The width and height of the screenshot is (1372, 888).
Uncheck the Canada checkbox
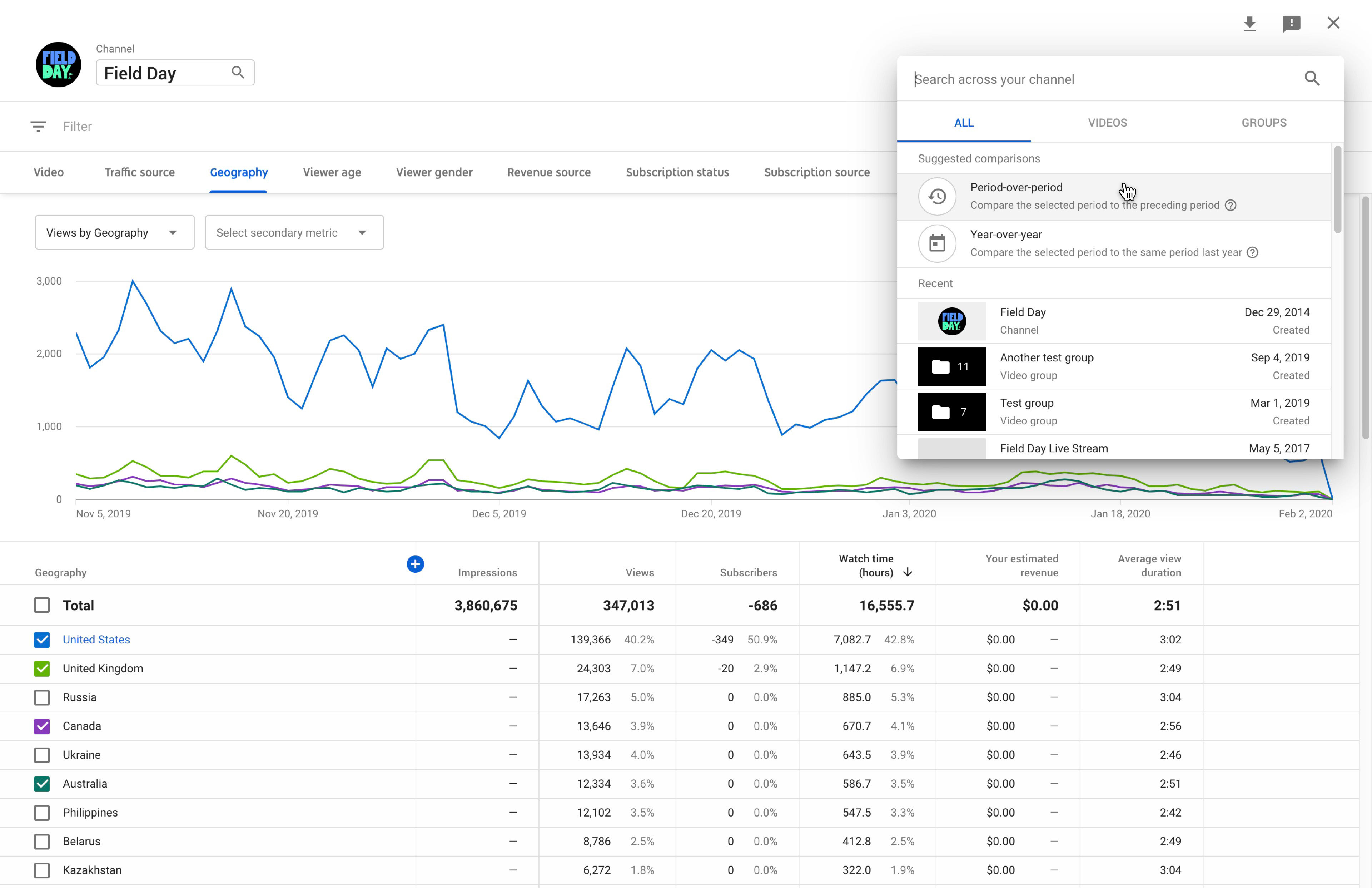point(41,726)
